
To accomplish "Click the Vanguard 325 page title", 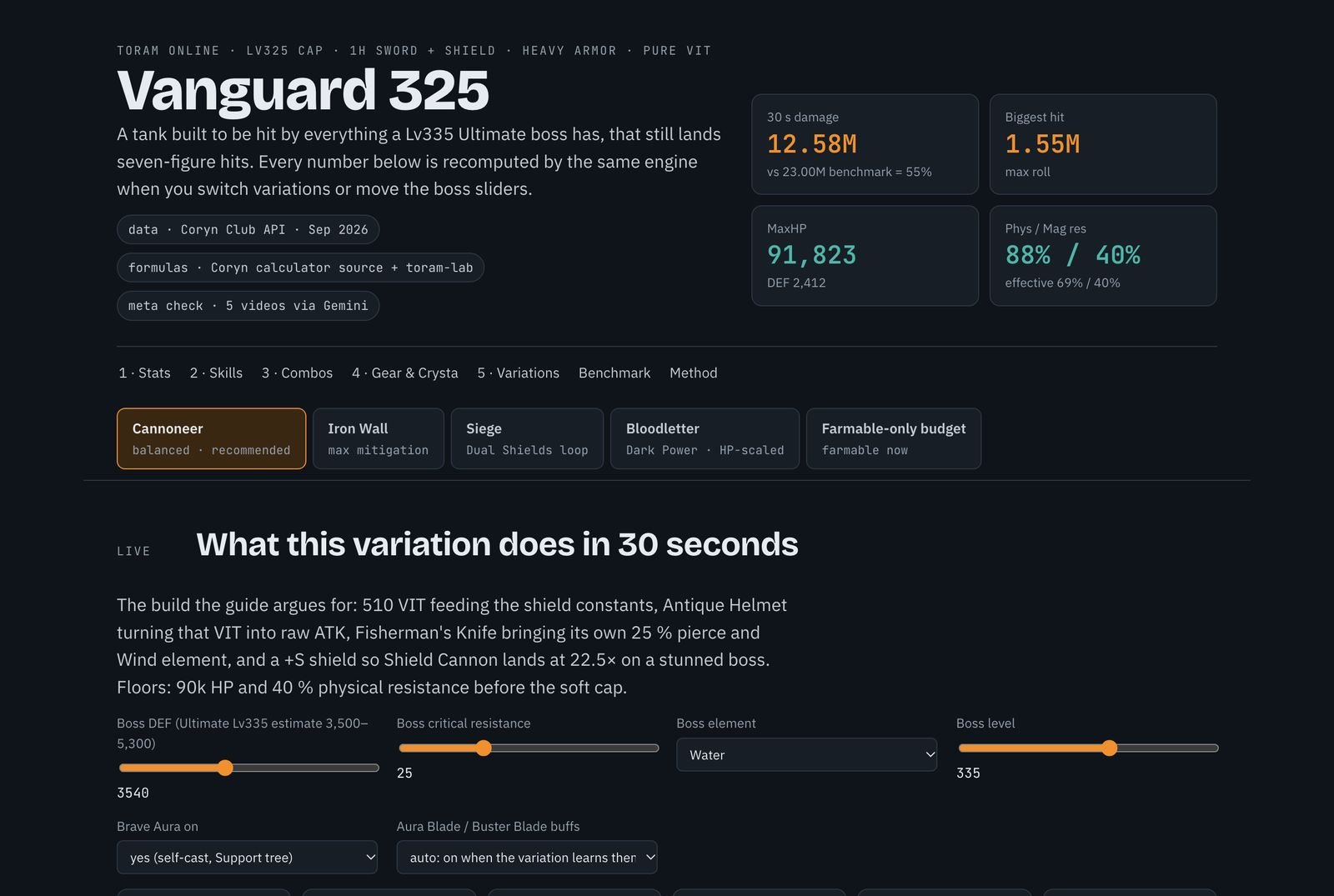I will (303, 90).
